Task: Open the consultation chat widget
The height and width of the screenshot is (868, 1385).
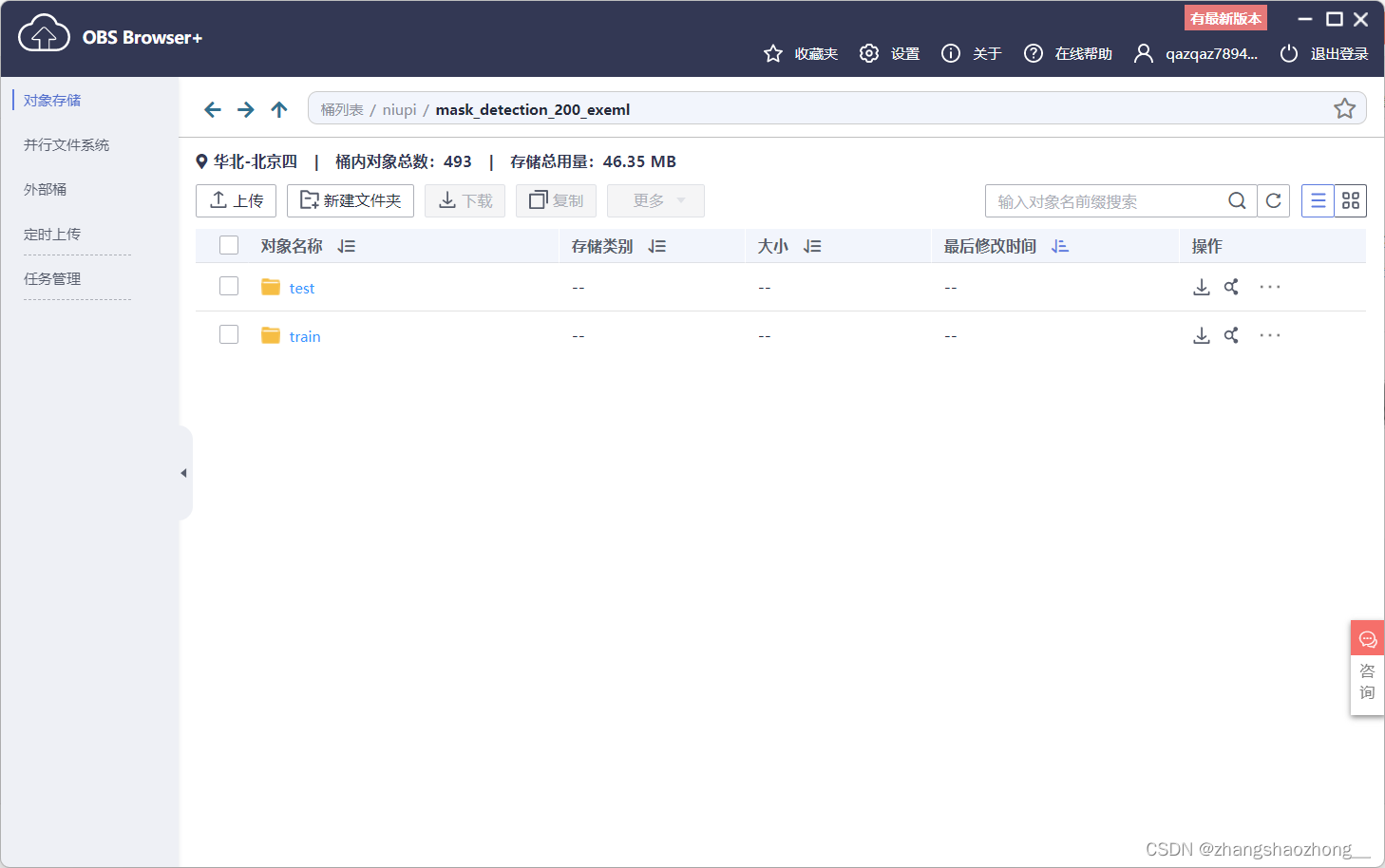Action: click(x=1367, y=668)
